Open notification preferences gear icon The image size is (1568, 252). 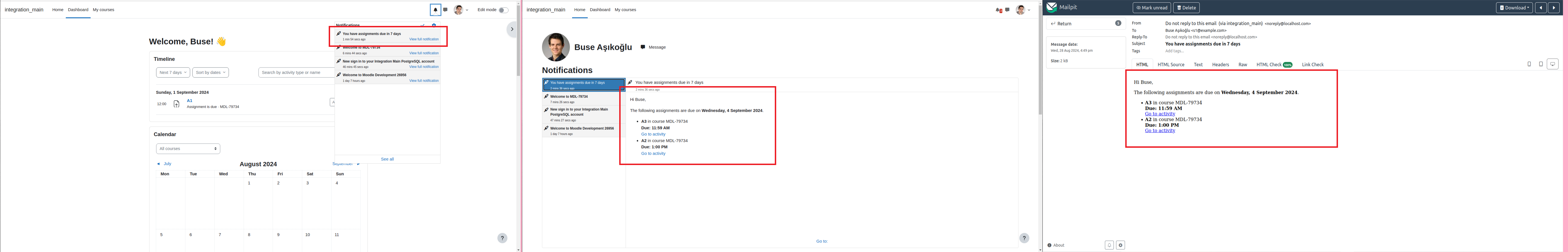click(434, 26)
